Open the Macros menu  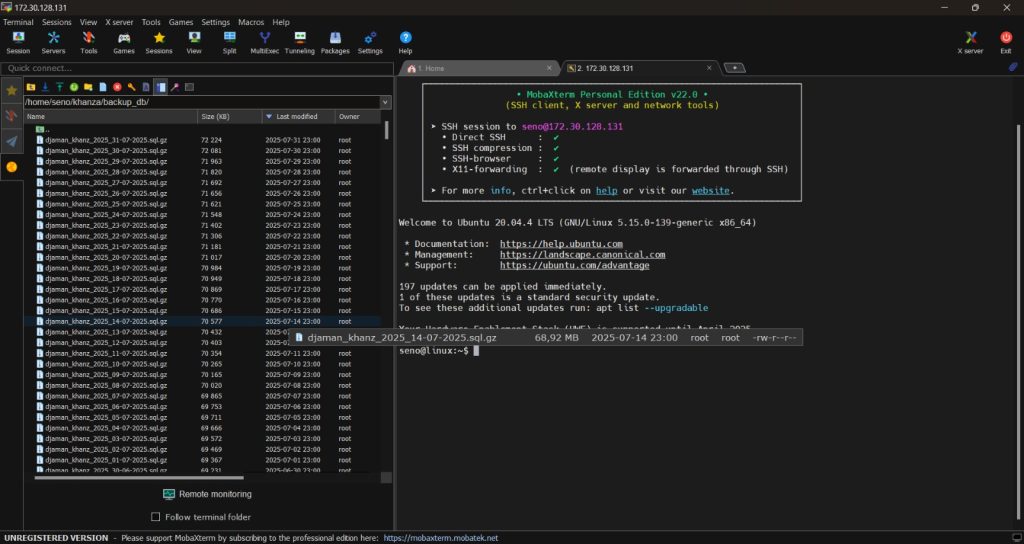[251, 22]
